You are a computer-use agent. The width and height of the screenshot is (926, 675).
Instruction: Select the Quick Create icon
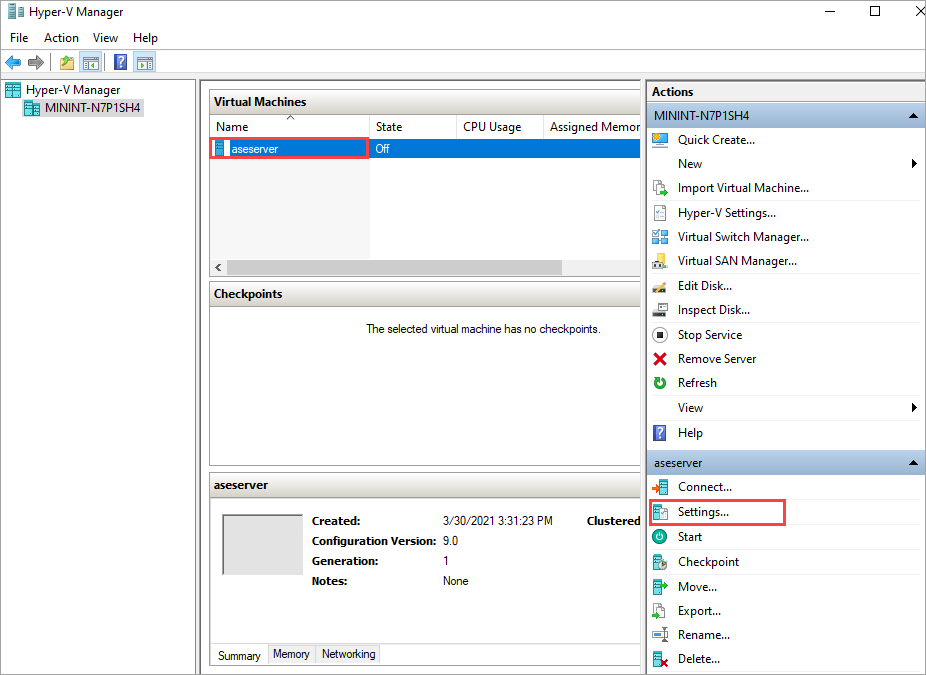660,139
